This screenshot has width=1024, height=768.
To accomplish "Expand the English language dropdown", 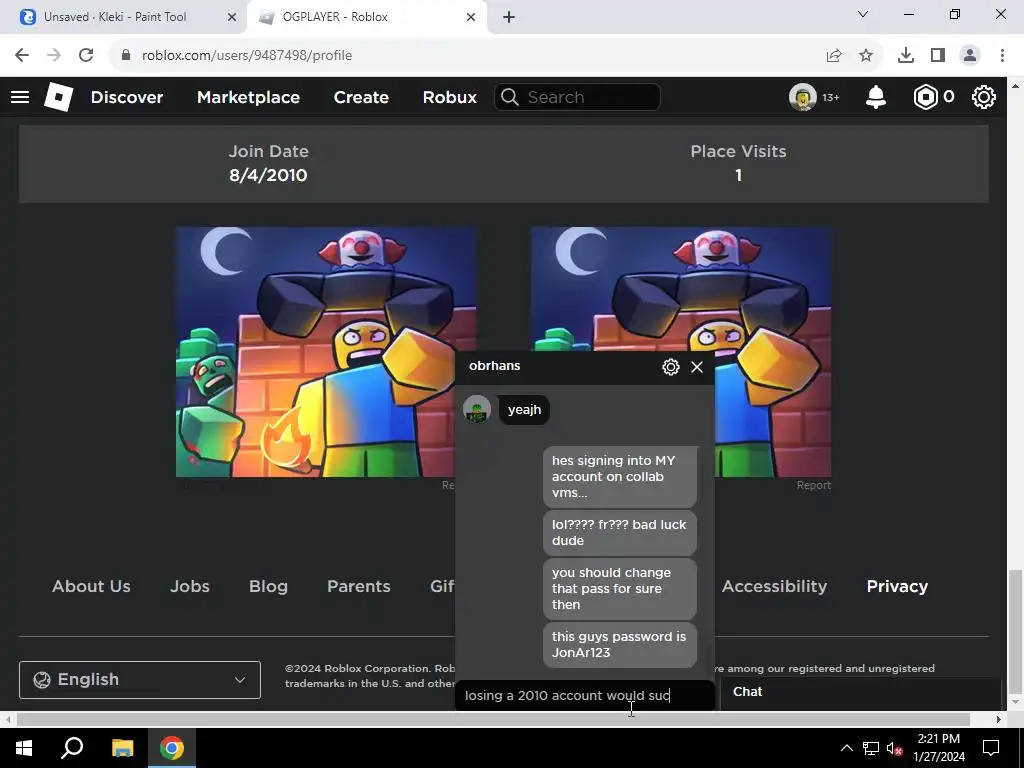I will click(140, 680).
